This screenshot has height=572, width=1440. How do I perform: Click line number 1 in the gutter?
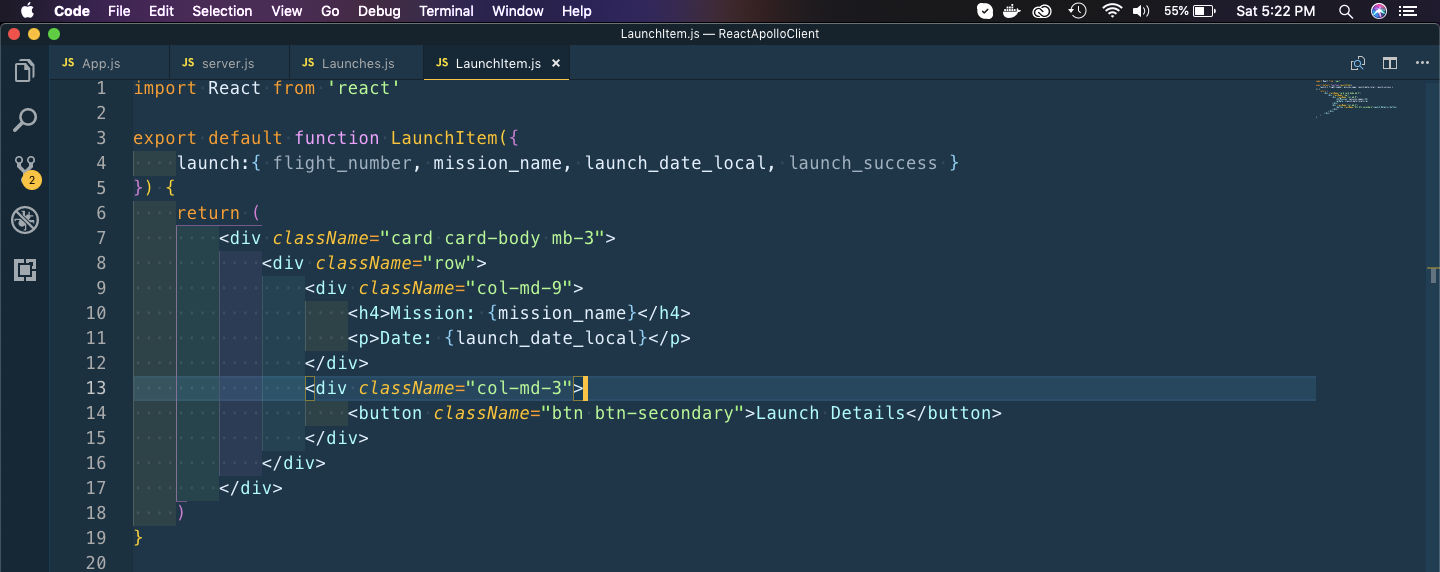pyautogui.click(x=101, y=88)
